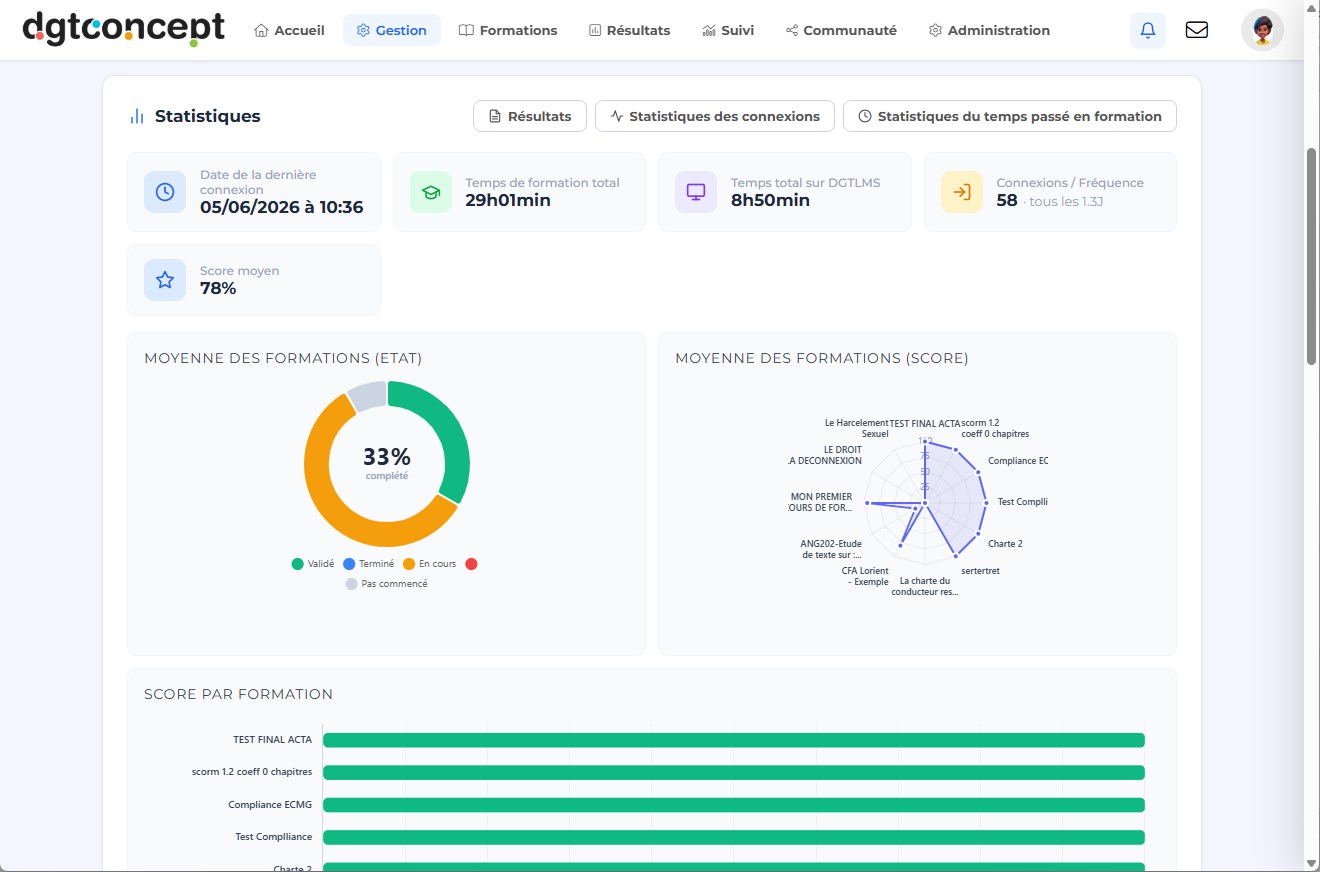Click the scrollbar down arrow
This screenshot has height=872, width=1320.
coord(1311,862)
